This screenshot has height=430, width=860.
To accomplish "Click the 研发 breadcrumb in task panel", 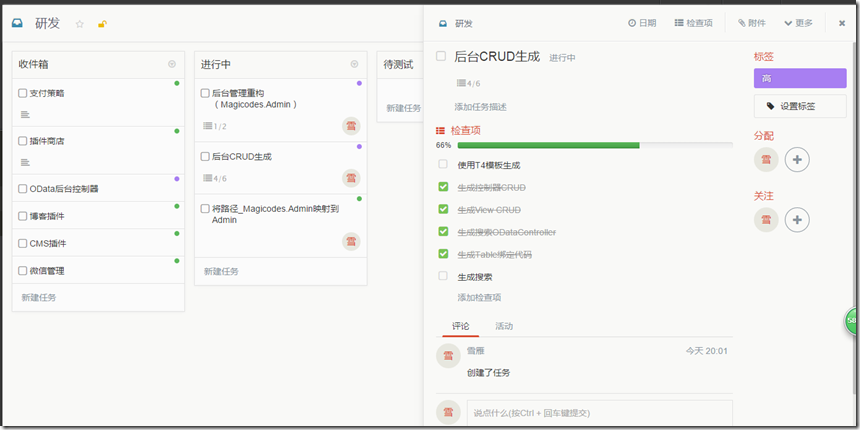I will (x=463, y=24).
